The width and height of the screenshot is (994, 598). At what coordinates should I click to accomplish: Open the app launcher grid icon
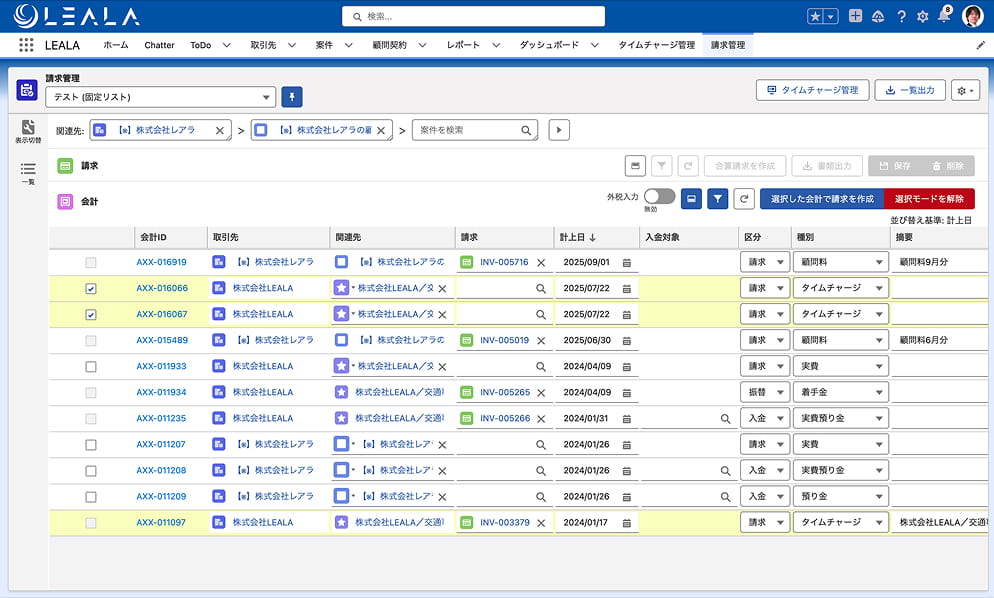pyautogui.click(x=26, y=45)
